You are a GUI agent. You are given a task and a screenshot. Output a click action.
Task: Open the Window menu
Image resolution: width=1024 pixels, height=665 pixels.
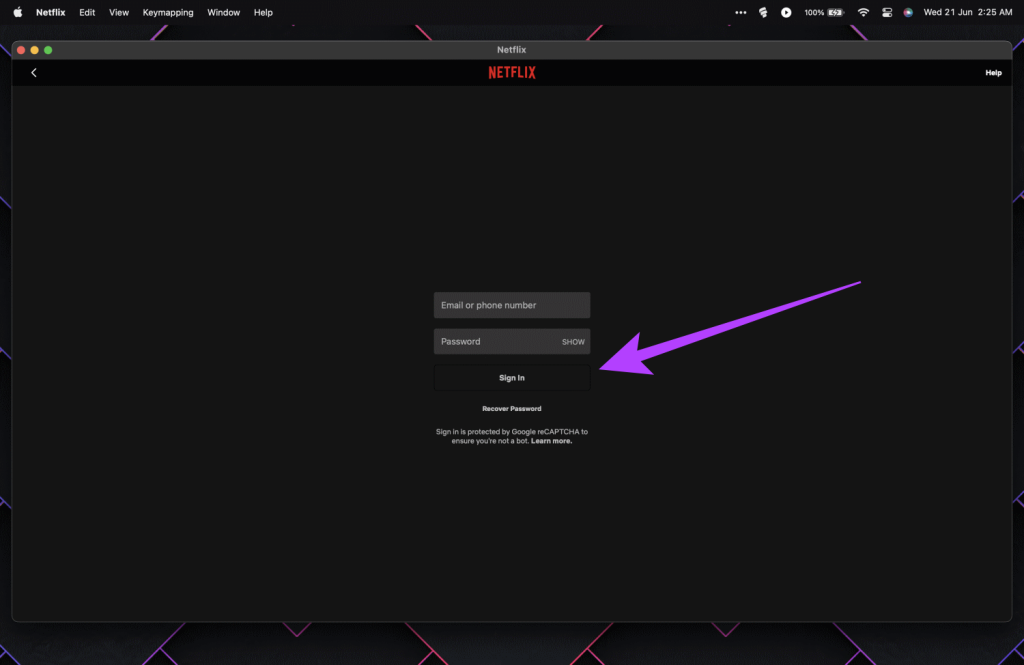(223, 12)
